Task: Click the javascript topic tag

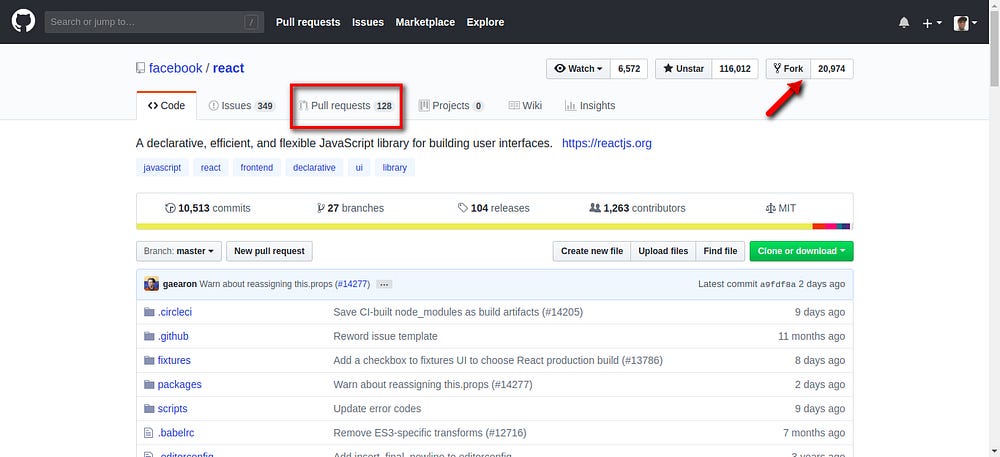Action: (x=162, y=168)
